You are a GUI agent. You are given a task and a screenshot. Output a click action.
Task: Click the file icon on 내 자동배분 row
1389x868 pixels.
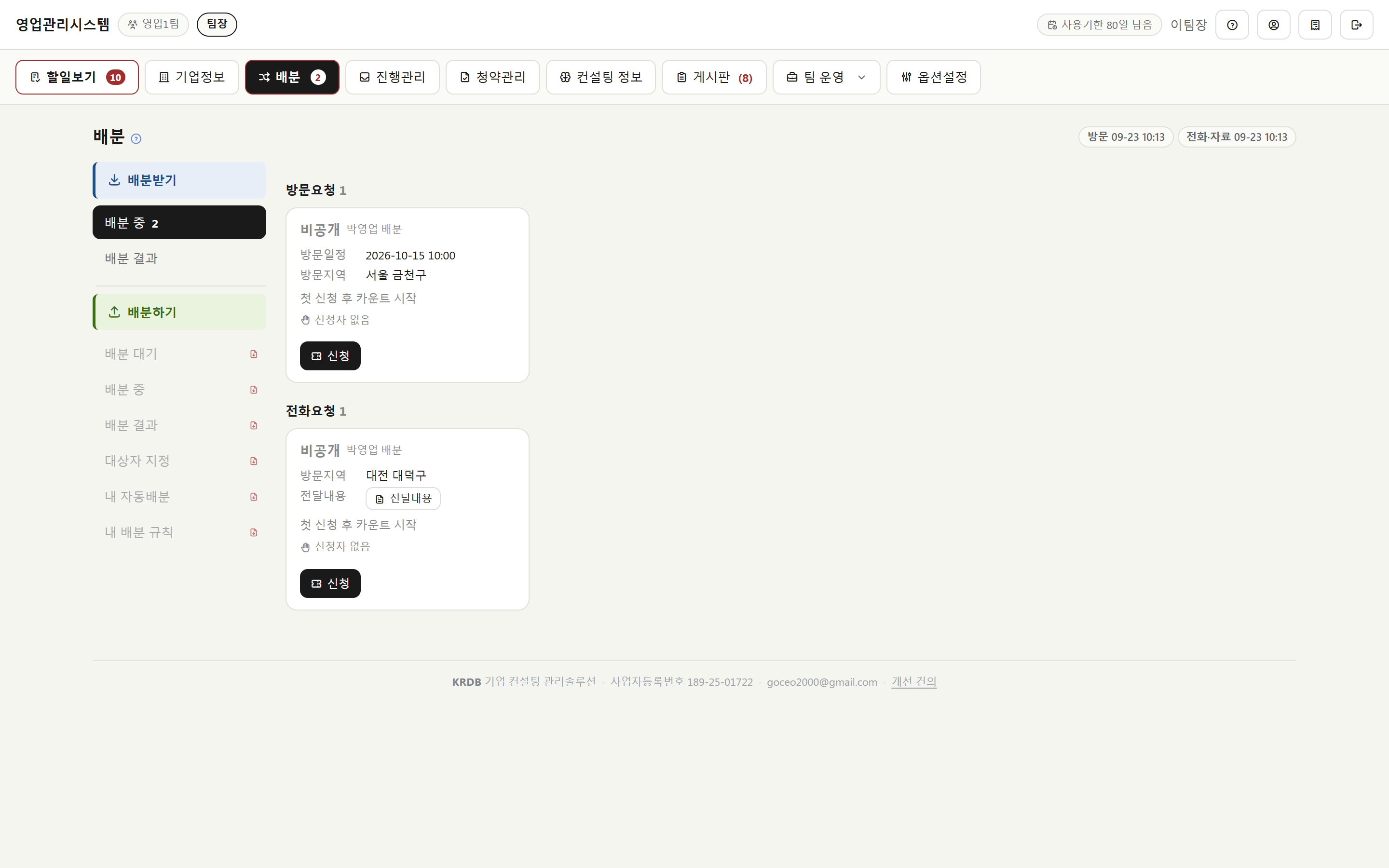coord(254,497)
